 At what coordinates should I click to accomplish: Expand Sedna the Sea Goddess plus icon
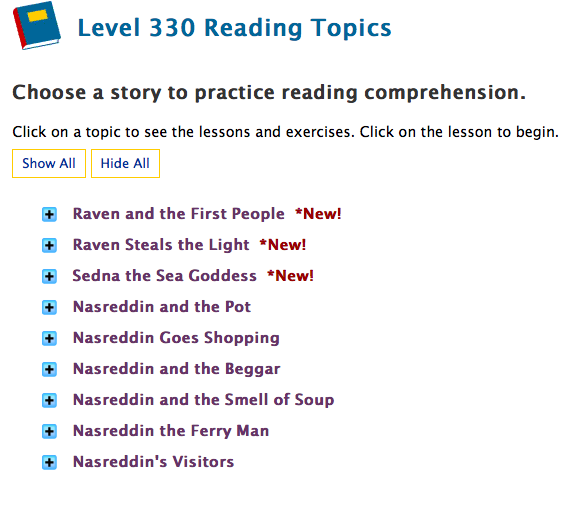(x=49, y=277)
